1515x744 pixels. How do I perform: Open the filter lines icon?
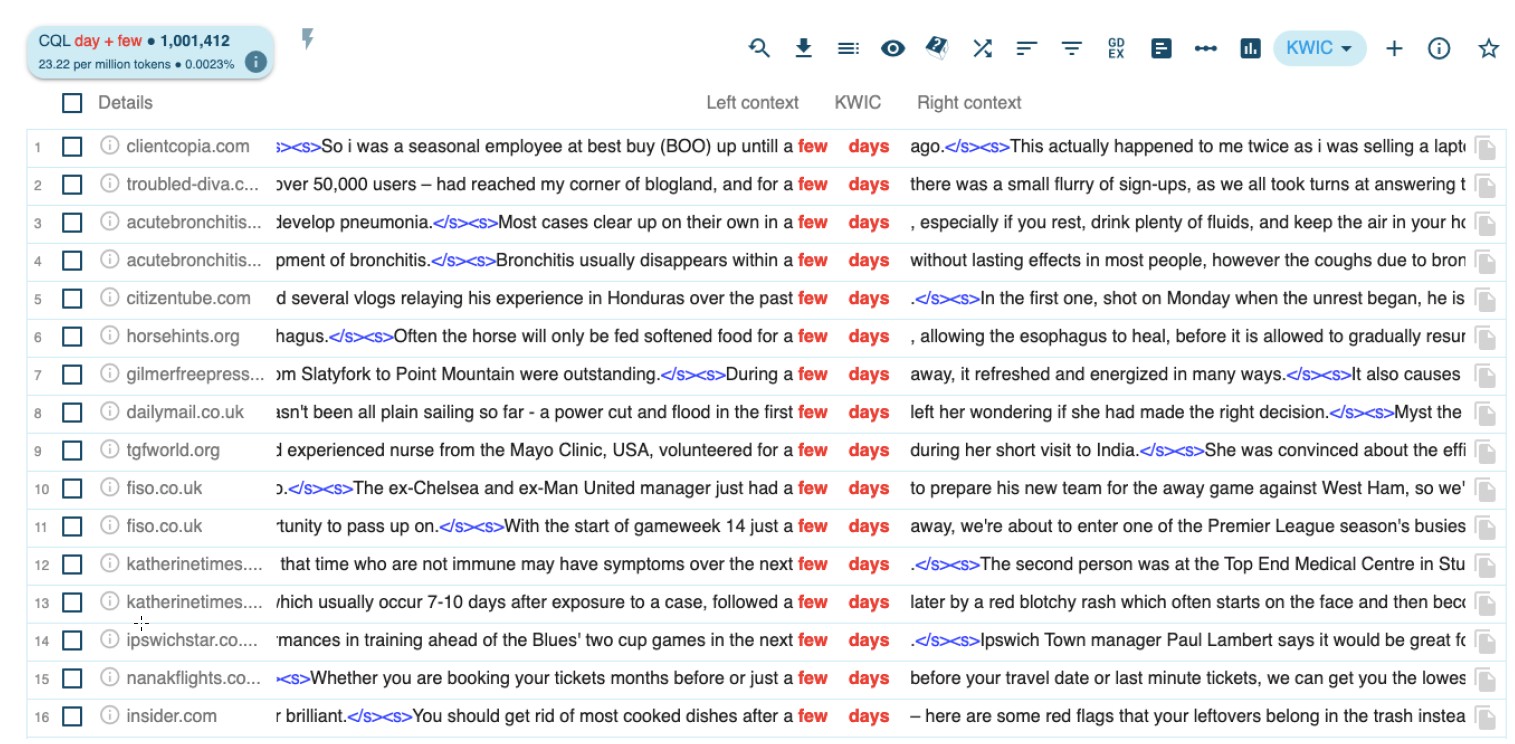click(1071, 48)
